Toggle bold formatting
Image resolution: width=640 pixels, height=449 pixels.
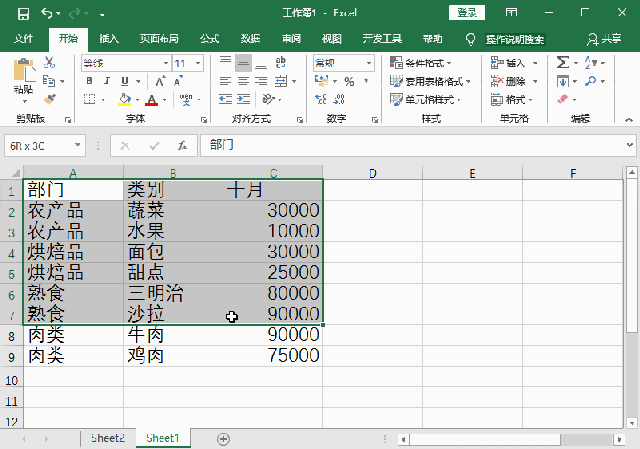[x=89, y=81]
